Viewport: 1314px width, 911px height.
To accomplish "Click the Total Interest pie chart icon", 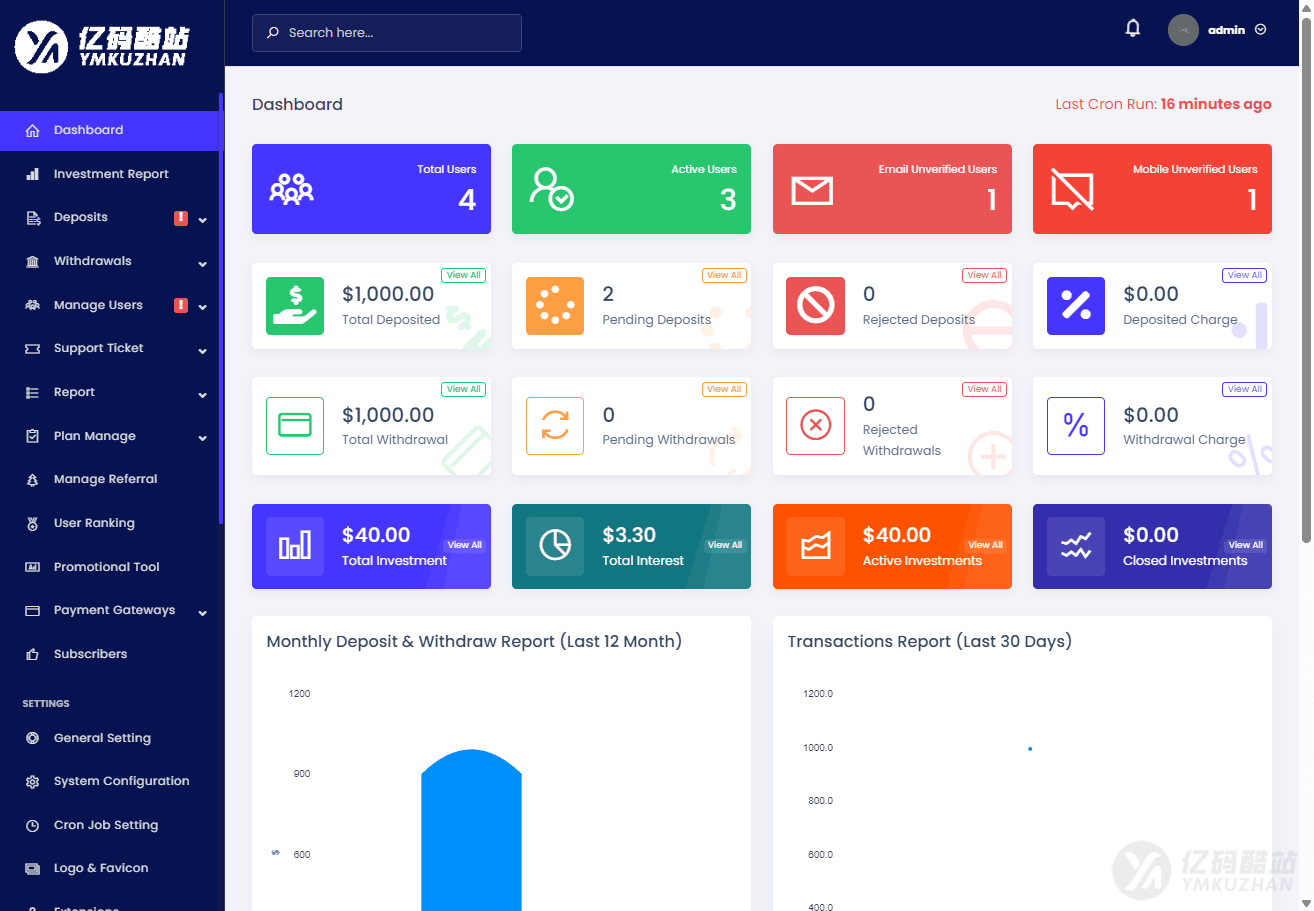I will point(555,546).
